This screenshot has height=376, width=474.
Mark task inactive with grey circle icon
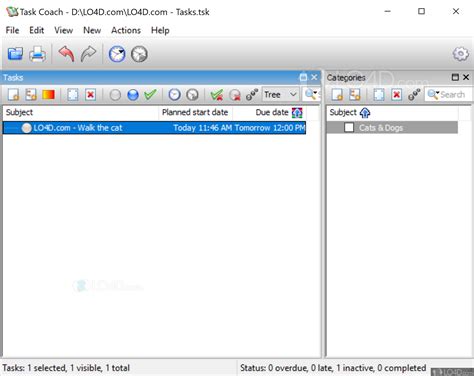point(115,95)
